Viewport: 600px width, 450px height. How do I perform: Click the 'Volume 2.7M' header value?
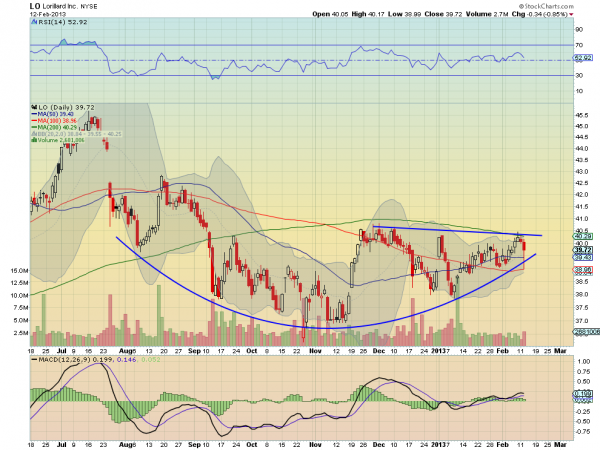click(487, 14)
